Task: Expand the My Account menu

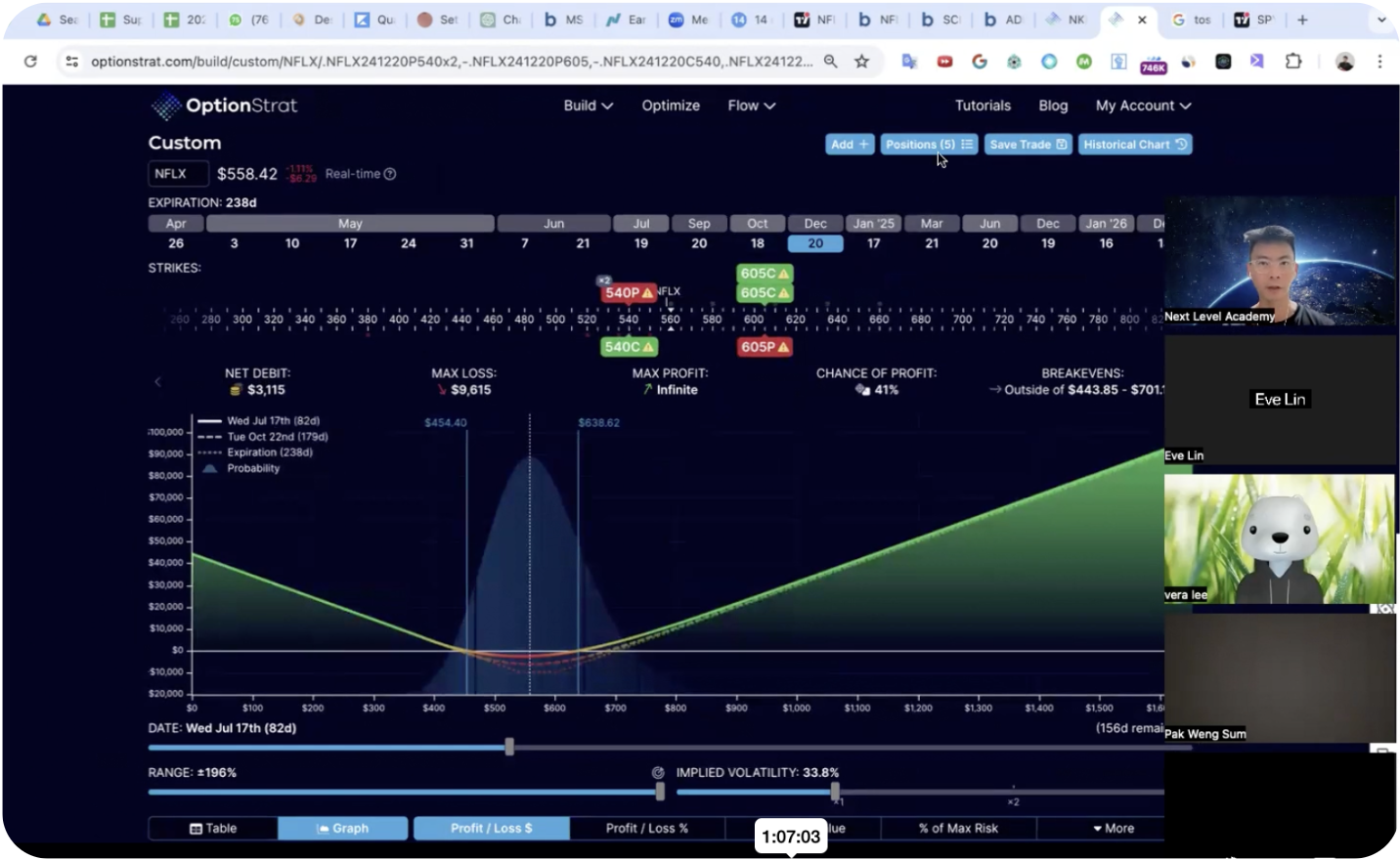Action: point(1143,106)
